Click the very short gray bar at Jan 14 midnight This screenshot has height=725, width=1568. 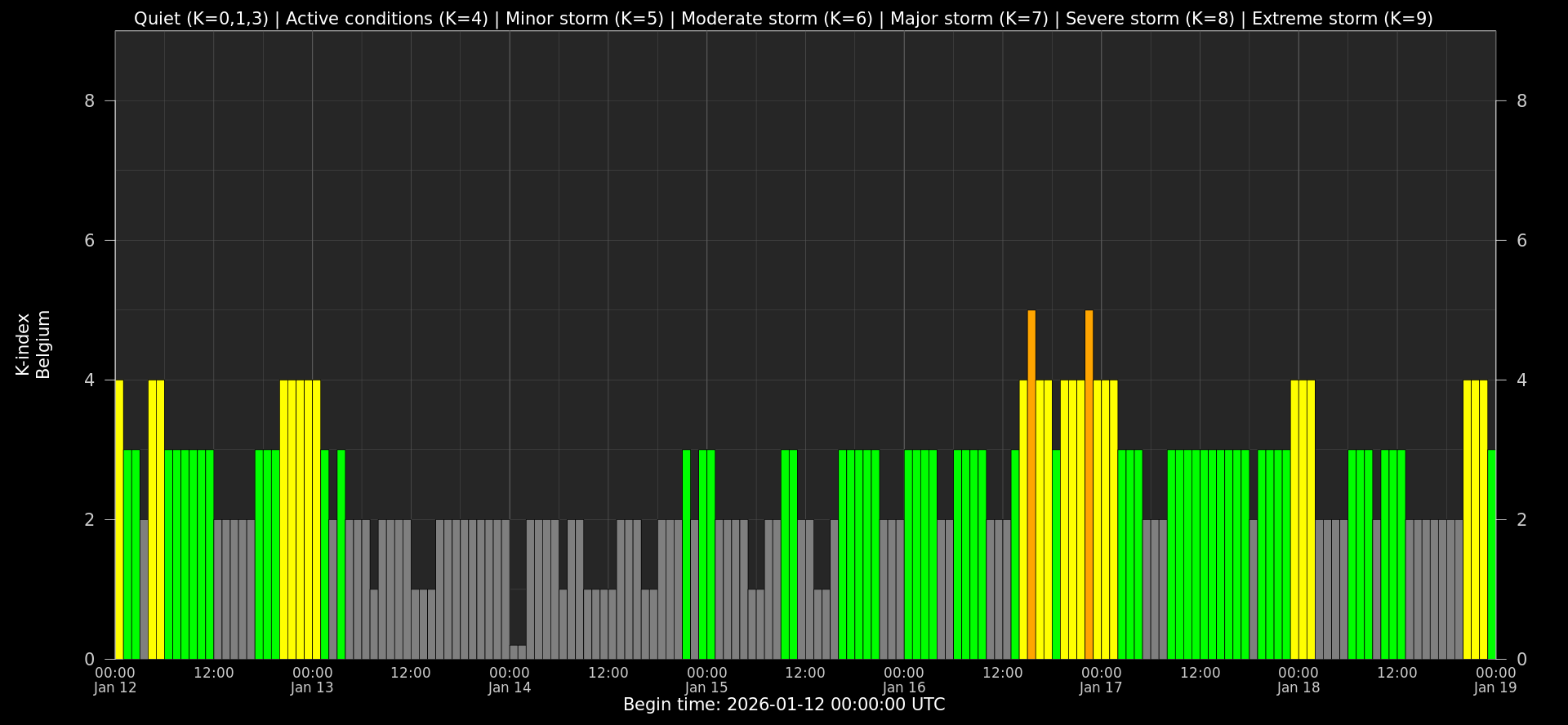click(x=518, y=652)
